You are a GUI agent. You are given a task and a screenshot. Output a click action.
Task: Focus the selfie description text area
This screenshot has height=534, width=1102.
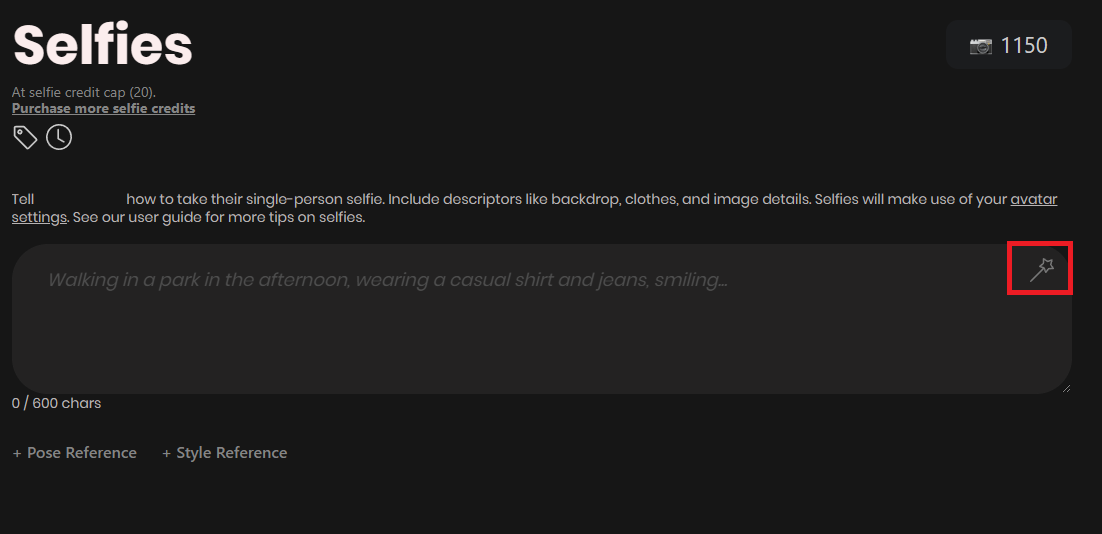542,319
